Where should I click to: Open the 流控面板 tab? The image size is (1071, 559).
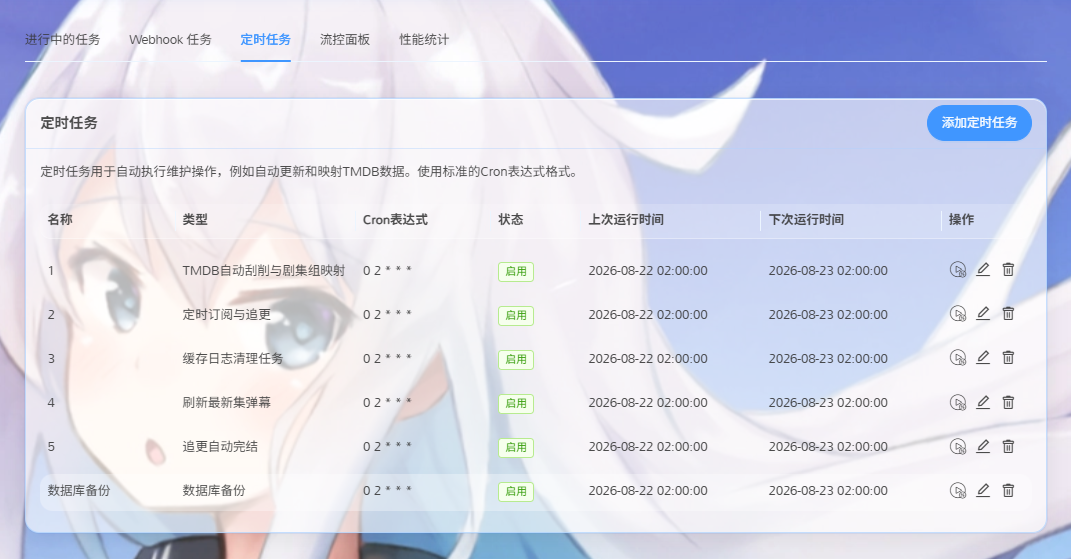tap(345, 40)
